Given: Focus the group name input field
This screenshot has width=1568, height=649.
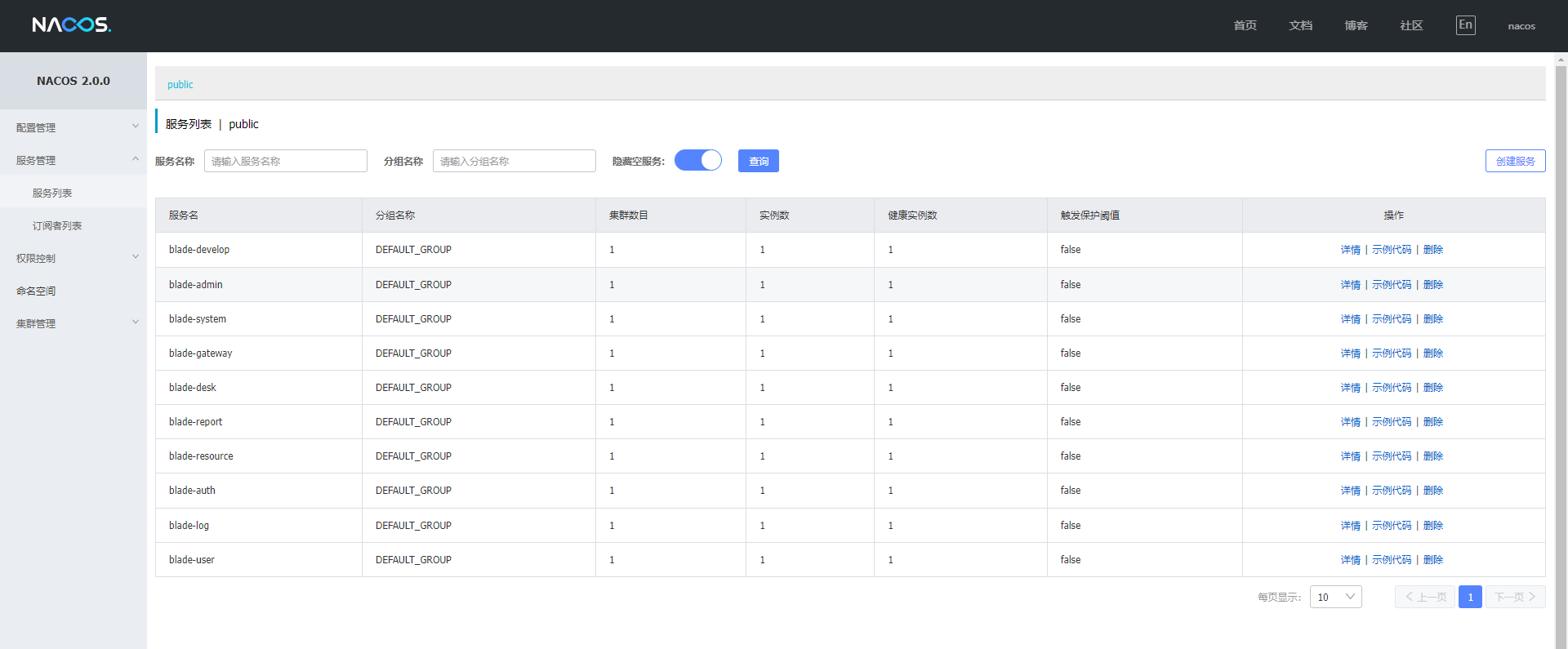Looking at the screenshot, I should 514,161.
